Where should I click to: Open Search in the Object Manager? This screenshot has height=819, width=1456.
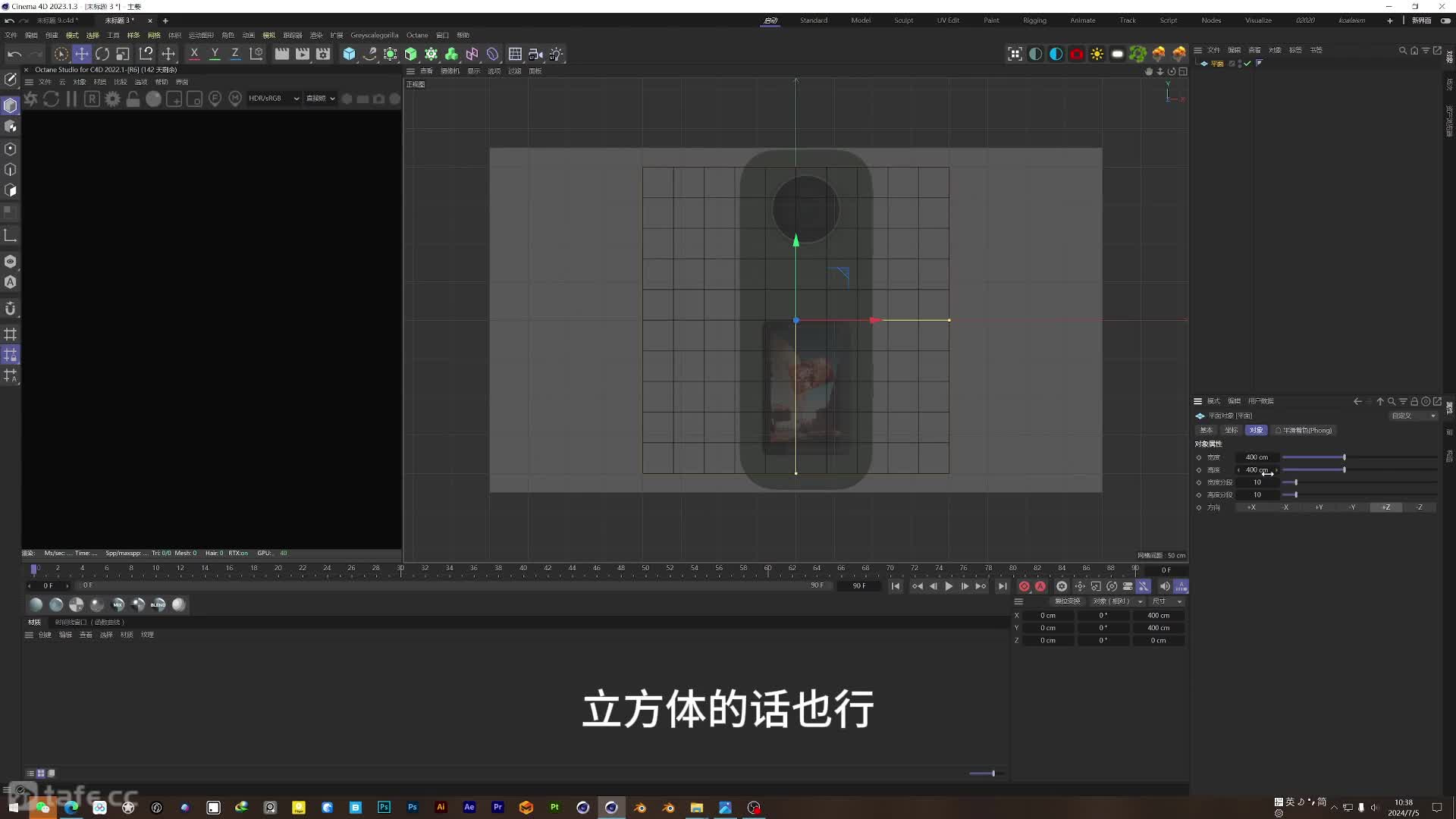pos(1402,50)
